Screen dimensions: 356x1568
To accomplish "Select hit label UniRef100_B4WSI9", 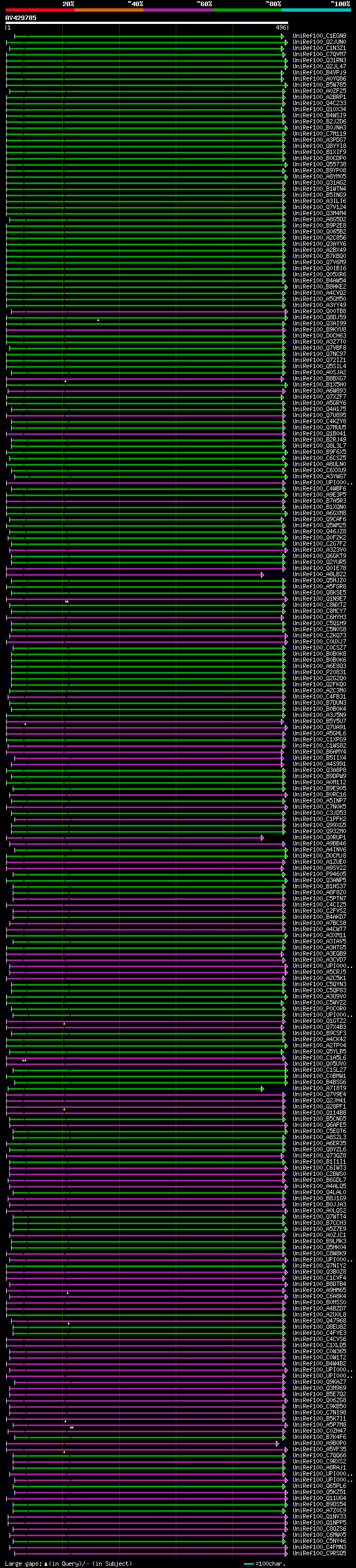I will (319, 115).
